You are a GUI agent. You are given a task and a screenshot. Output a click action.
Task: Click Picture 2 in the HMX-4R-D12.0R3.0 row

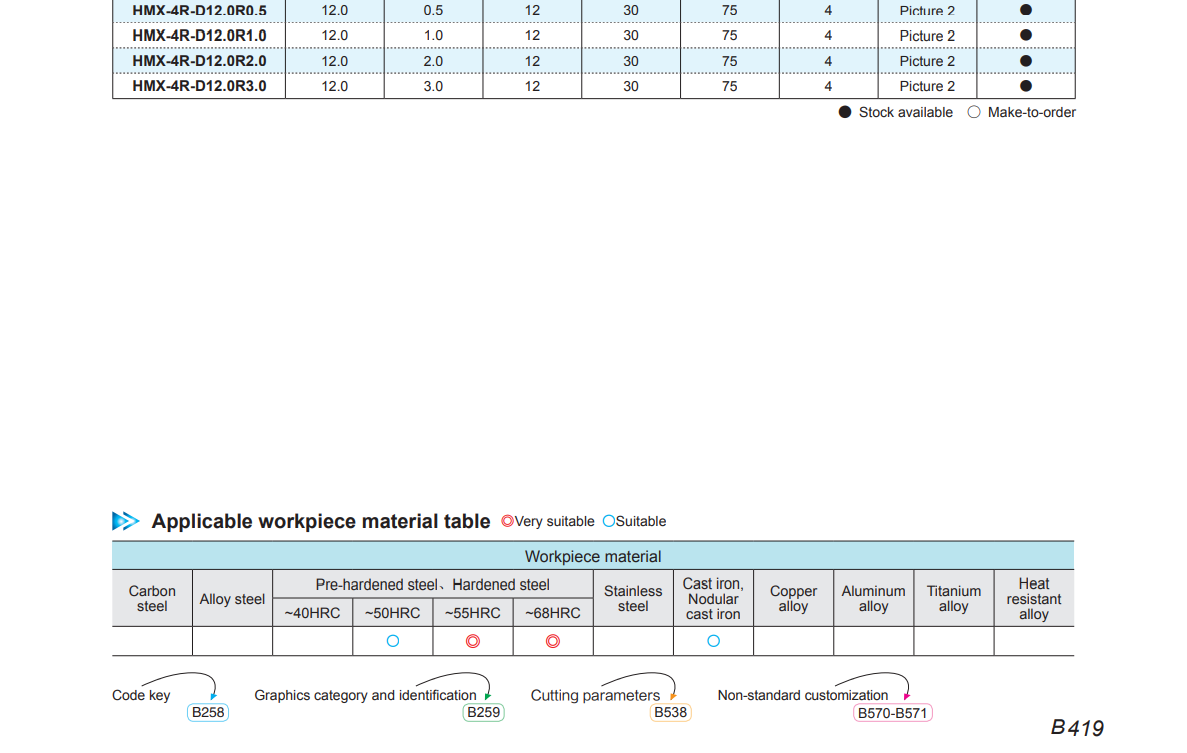(927, 86)
